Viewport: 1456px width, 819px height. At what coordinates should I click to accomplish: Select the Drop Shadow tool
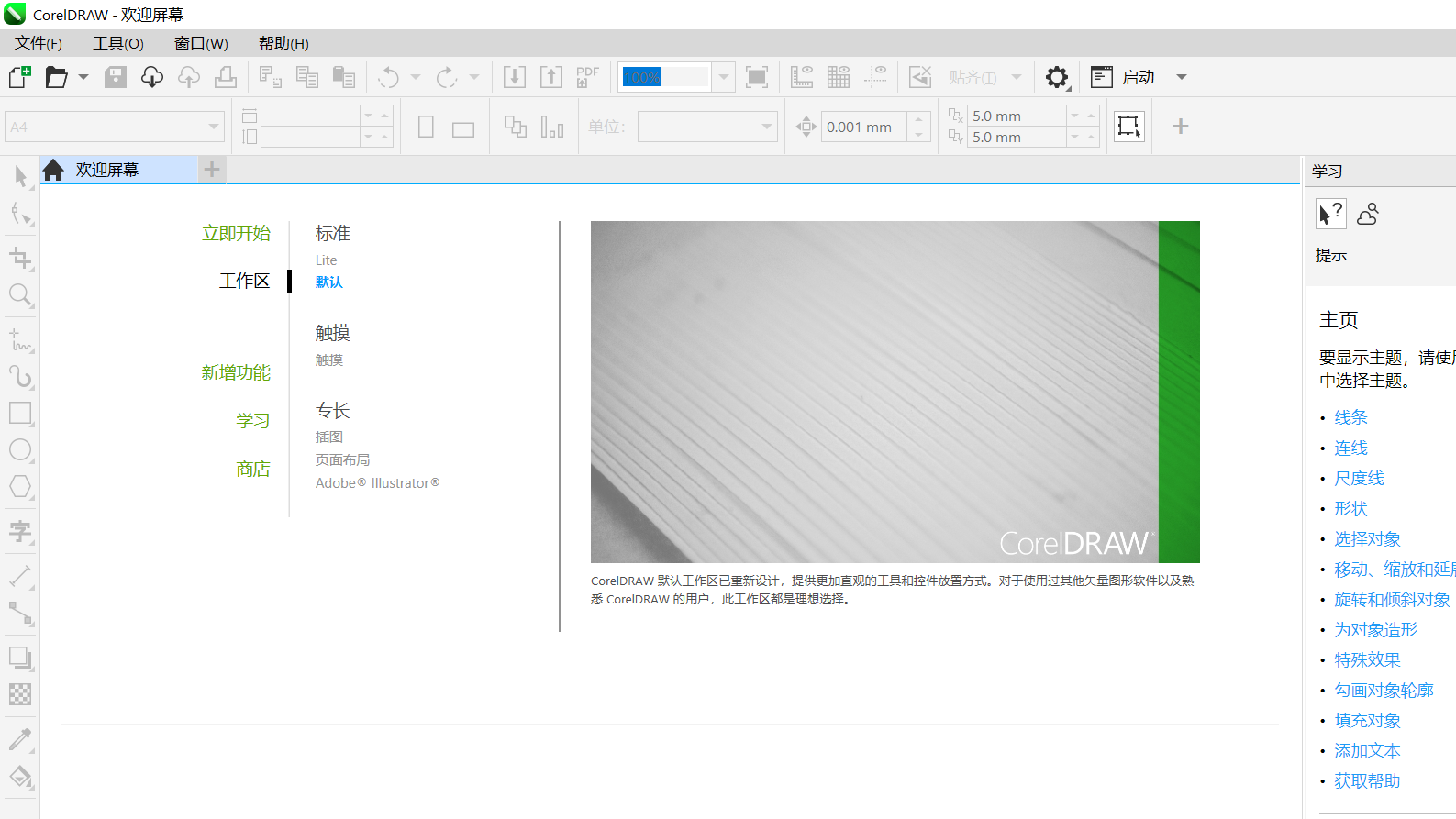(x=20, y=658)
